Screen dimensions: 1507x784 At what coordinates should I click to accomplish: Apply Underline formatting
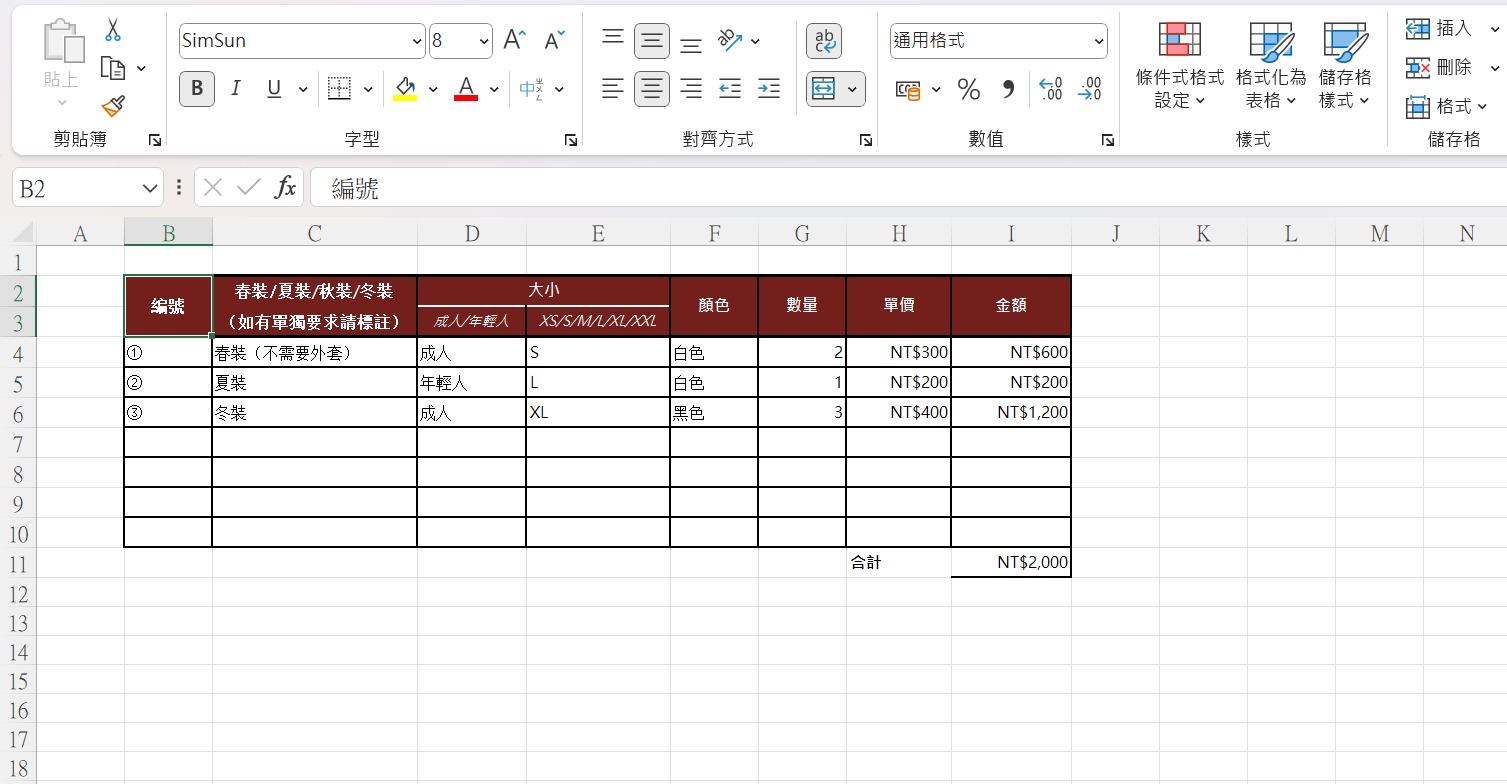(x=272, y=88)
